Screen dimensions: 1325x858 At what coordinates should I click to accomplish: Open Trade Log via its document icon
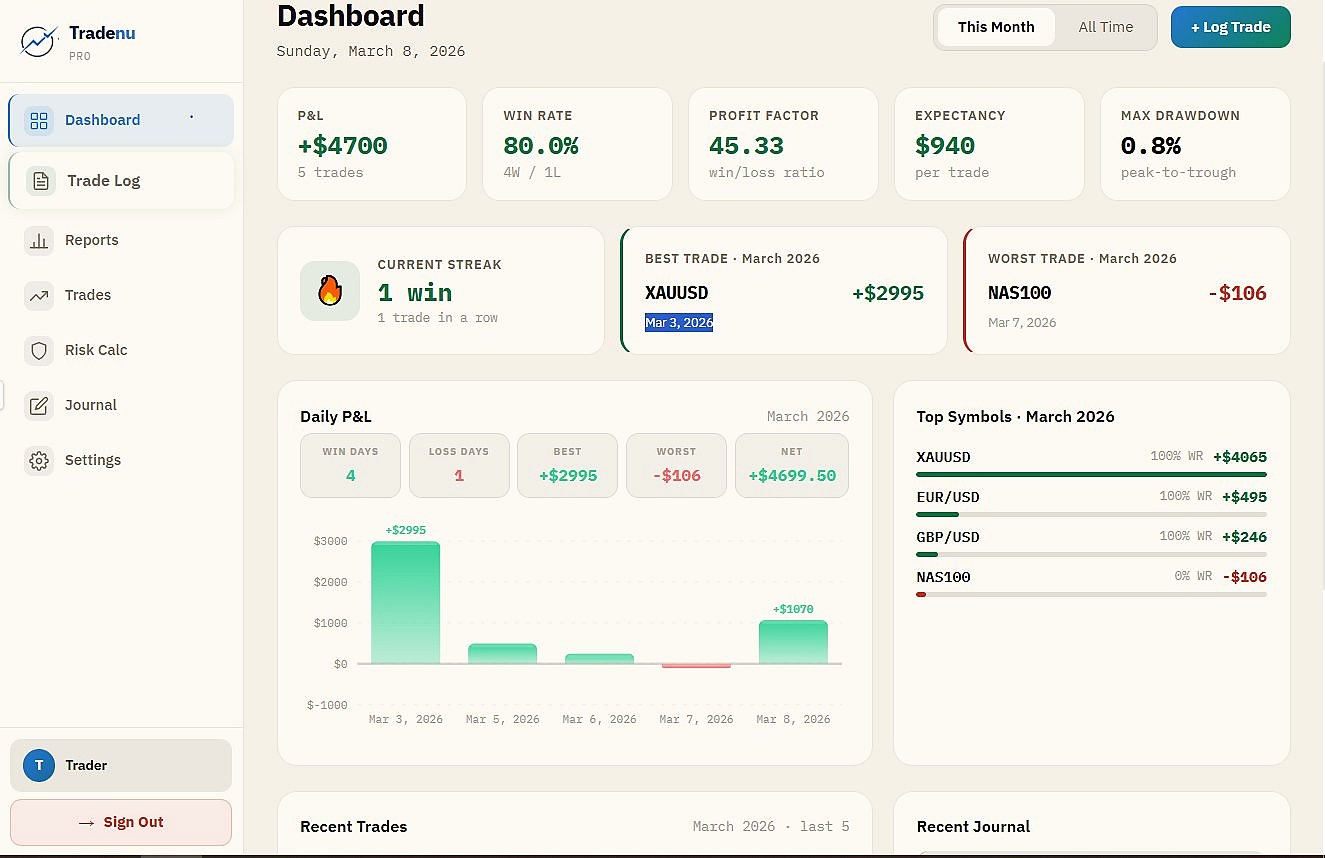coord(39,180)
